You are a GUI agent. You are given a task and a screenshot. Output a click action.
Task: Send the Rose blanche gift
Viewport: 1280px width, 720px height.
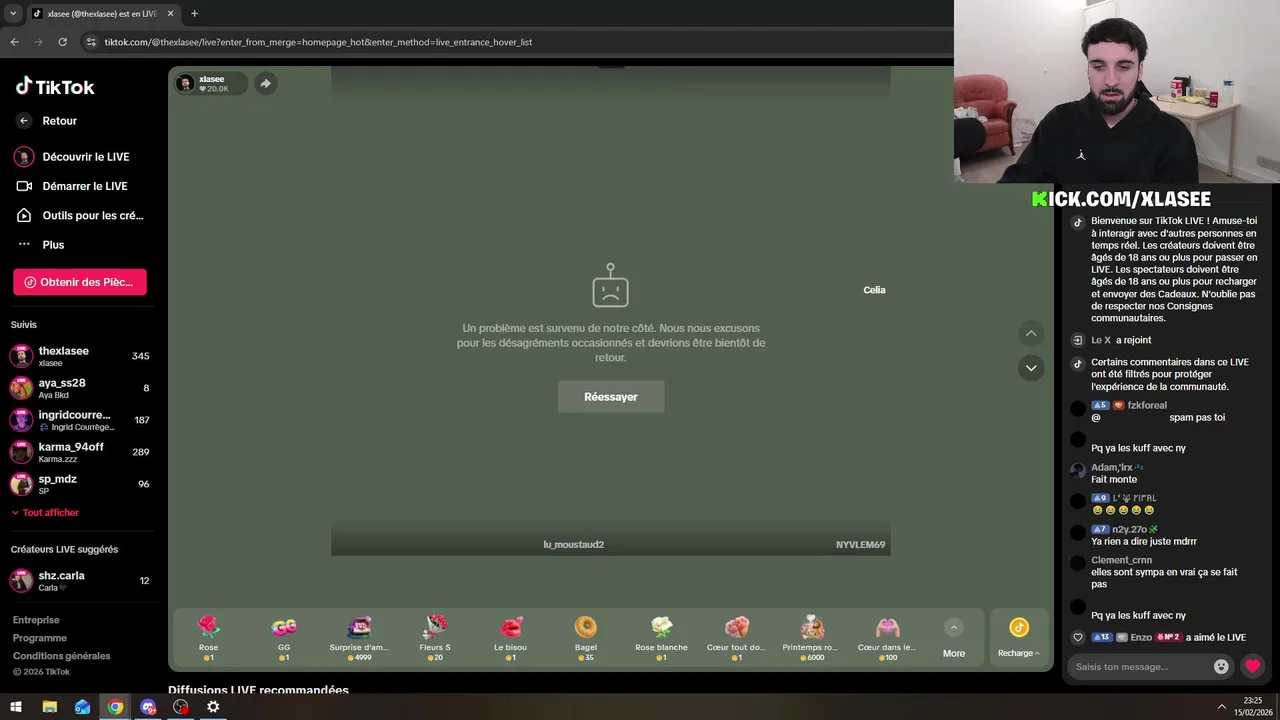[x=661, y=638]
